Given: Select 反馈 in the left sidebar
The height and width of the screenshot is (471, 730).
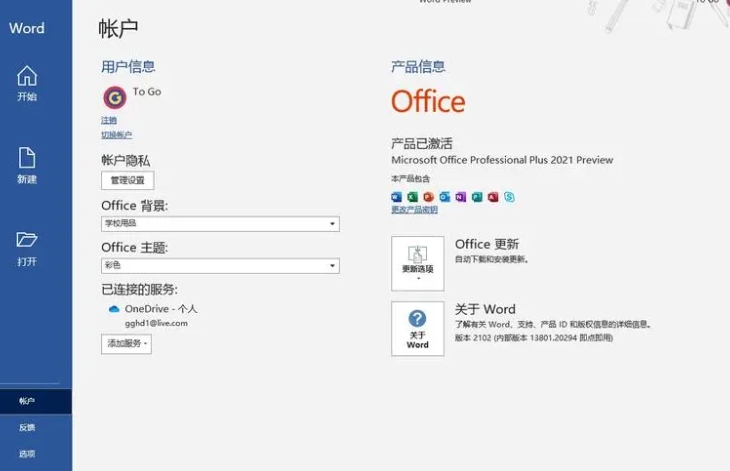Looking at the screenshot, I should [x=27, y=427].
